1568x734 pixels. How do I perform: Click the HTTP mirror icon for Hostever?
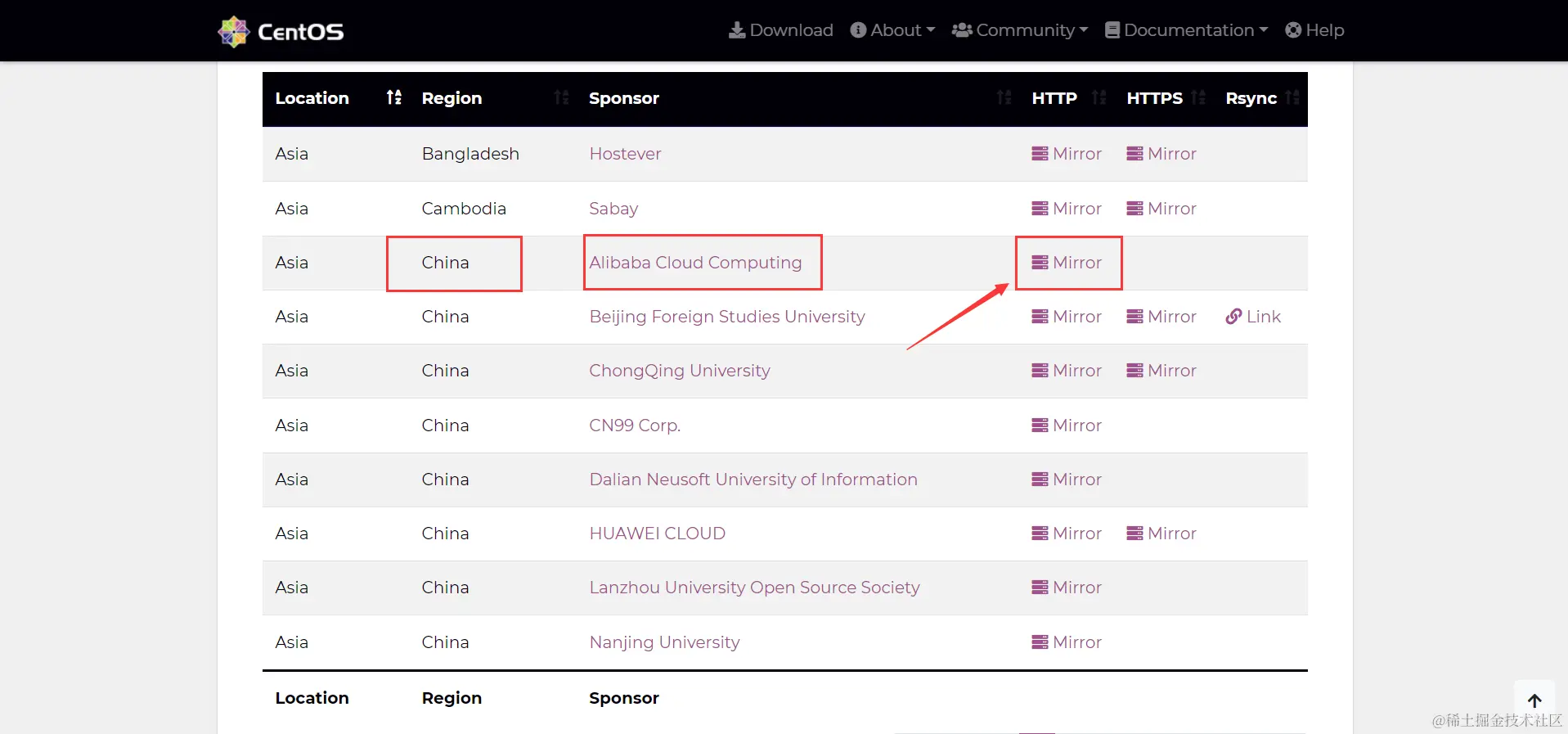tap(1040, 154)
